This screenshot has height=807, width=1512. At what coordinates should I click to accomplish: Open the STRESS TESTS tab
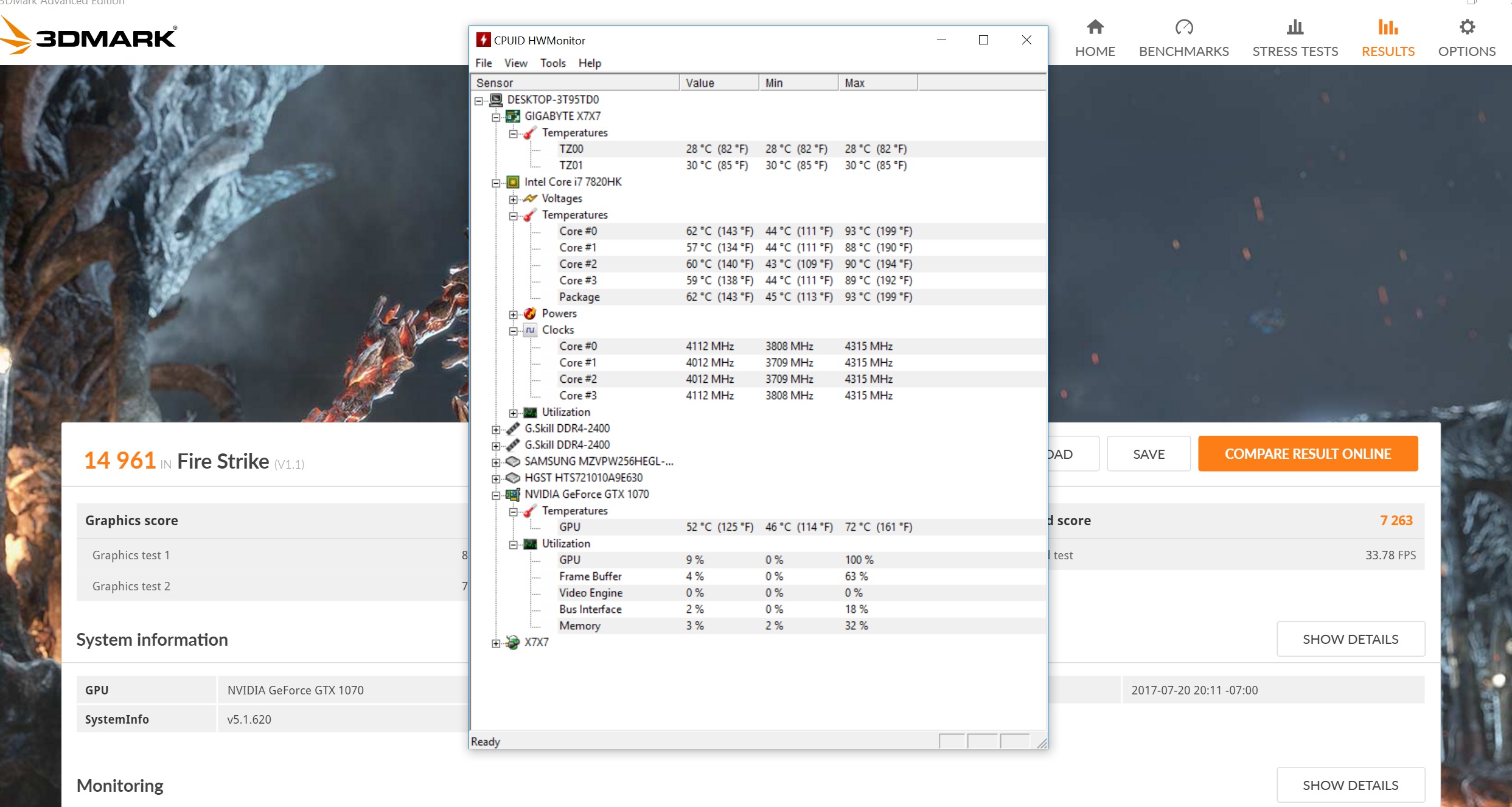(x=1295, y=39)
